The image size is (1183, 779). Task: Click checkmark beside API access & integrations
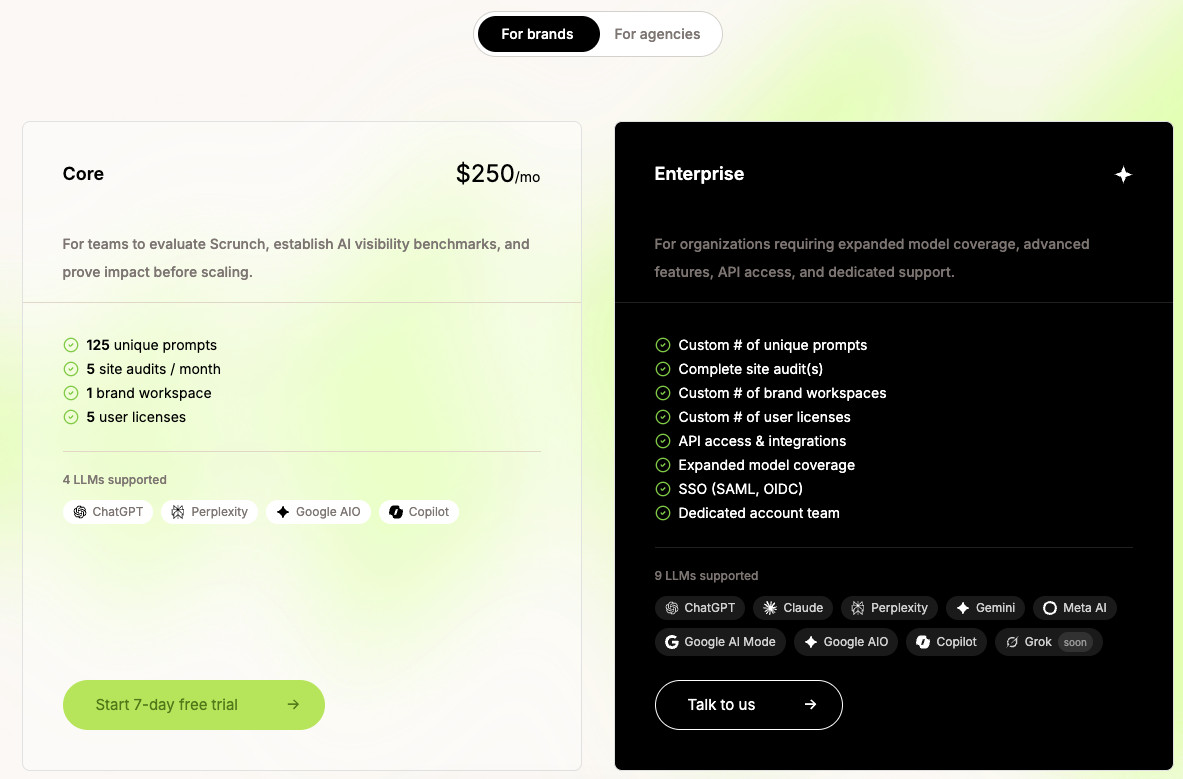point(662,441)
